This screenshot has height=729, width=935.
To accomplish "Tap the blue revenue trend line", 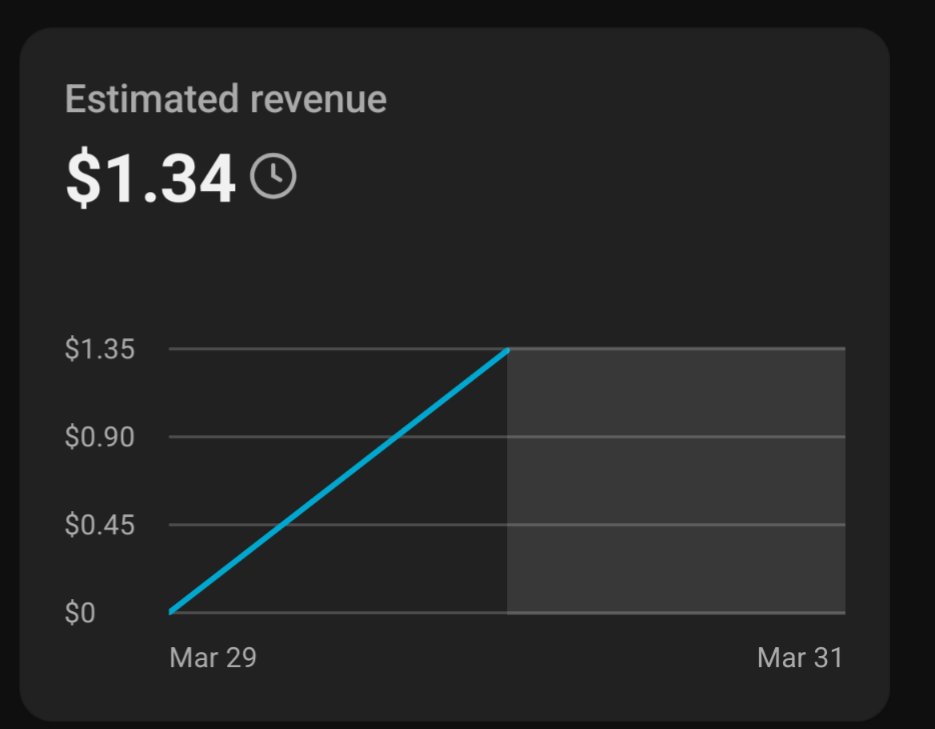I will [339, 480].
